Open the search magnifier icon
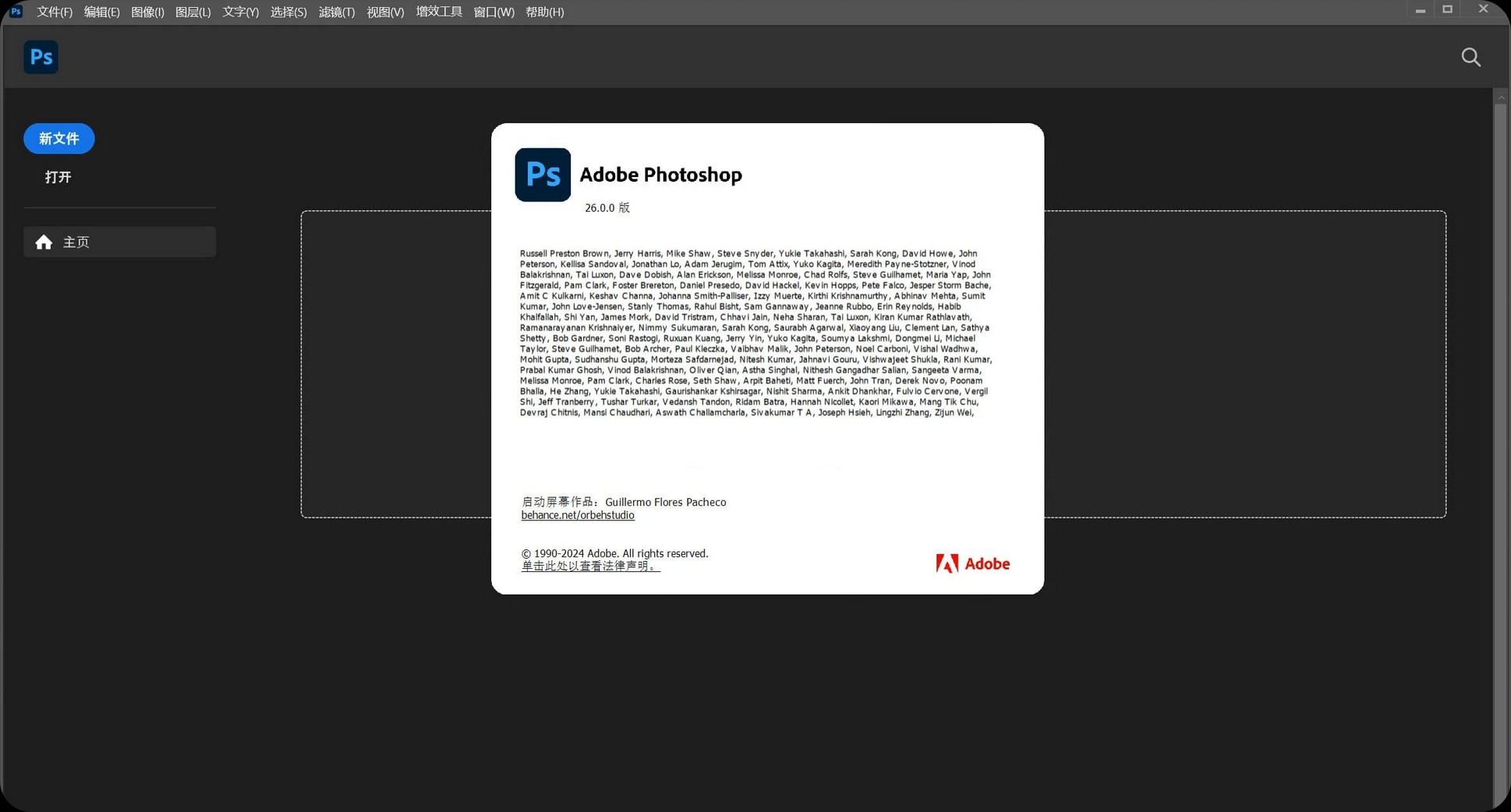This screenshot has width=1511, height=812. 1470,57
